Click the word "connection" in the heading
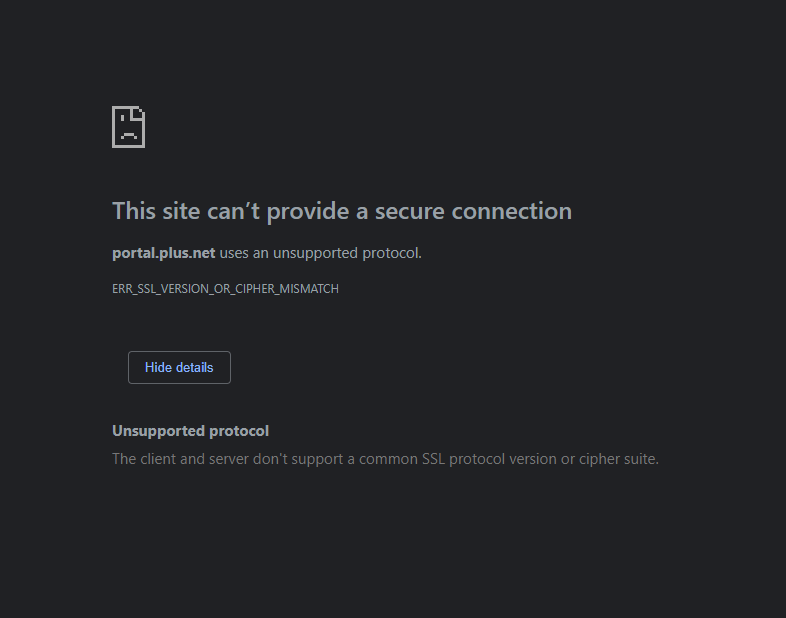This screenshot has height=618, width=786. point(511,211)
